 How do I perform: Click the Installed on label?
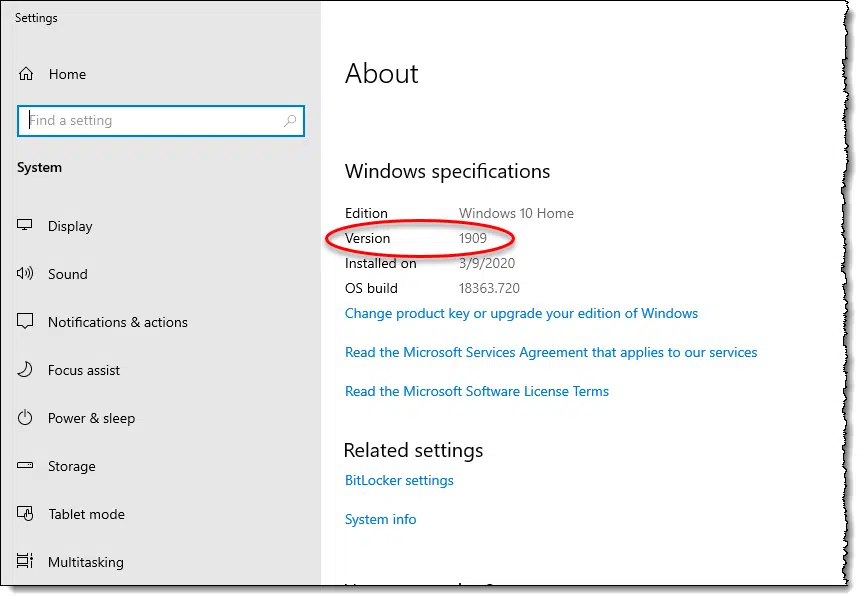380,263
